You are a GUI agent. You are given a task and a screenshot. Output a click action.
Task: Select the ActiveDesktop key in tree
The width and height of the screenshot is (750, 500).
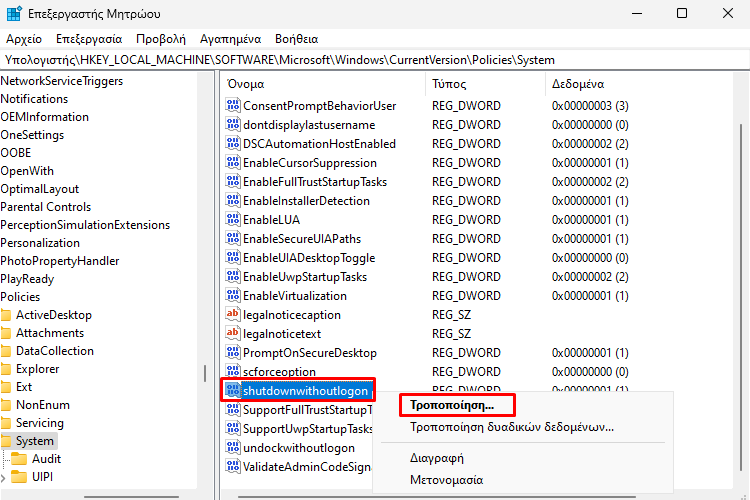pyautogui.click(x=54, y=315)
